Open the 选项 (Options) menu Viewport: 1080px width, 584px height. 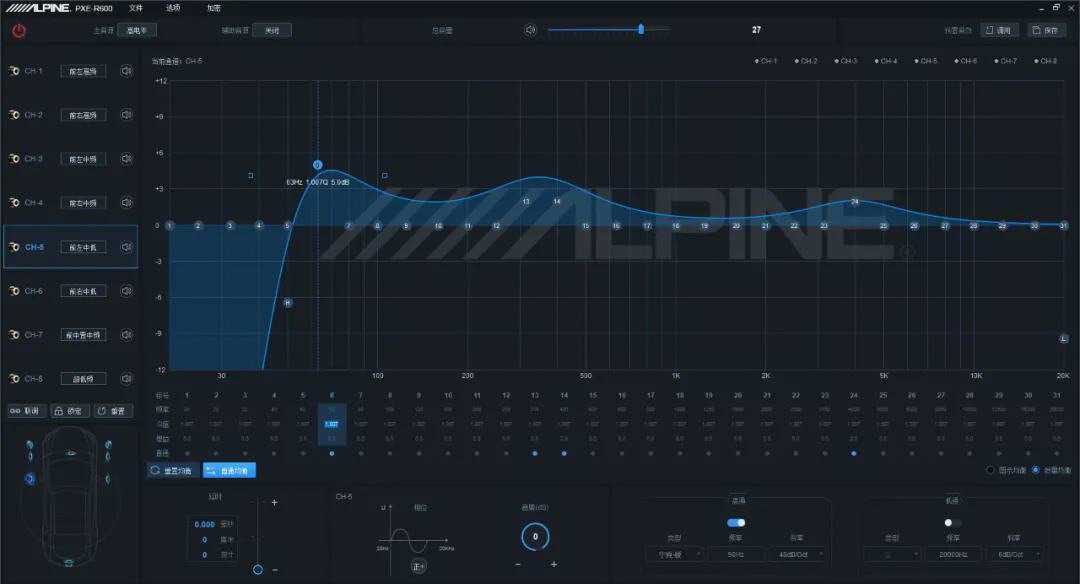(x=173, y=8)
